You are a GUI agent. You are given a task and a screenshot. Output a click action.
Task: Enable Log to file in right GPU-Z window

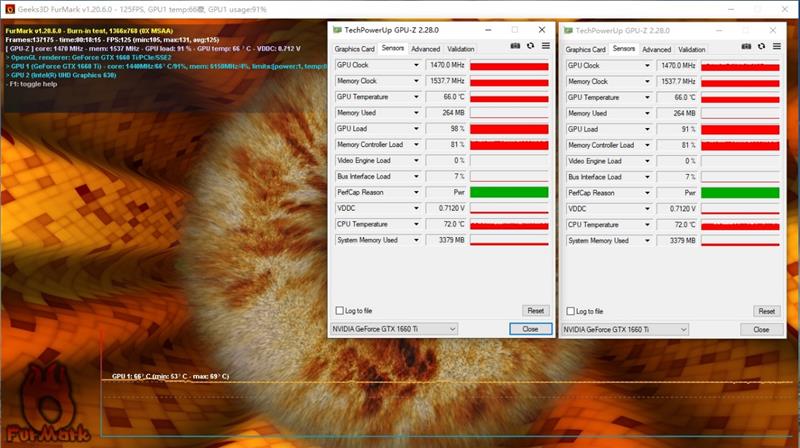pos(569,311)
